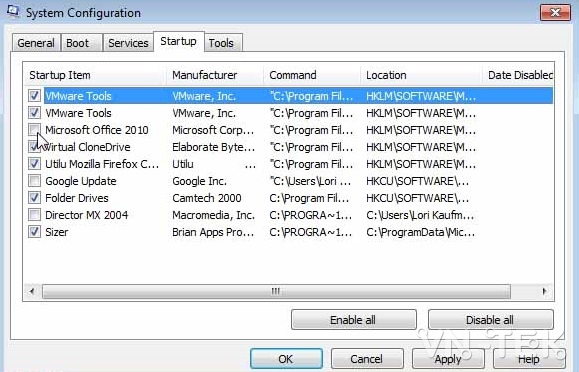This screenshot has height=372, width=579.
Task: Click the Apply button
Action: click(448, 359)
